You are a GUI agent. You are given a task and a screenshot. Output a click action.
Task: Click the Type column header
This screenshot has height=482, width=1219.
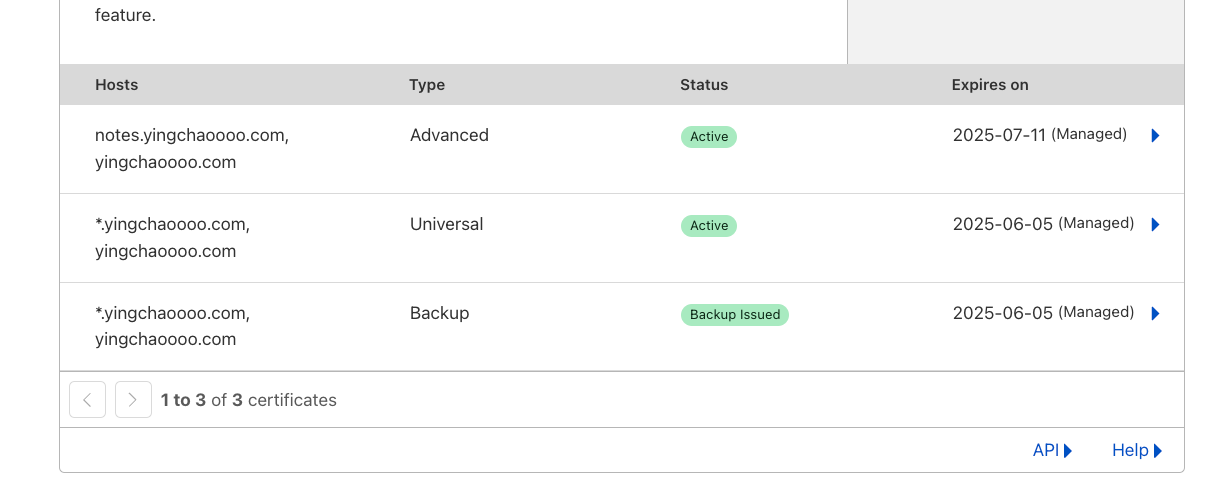(x=427, y=85)
